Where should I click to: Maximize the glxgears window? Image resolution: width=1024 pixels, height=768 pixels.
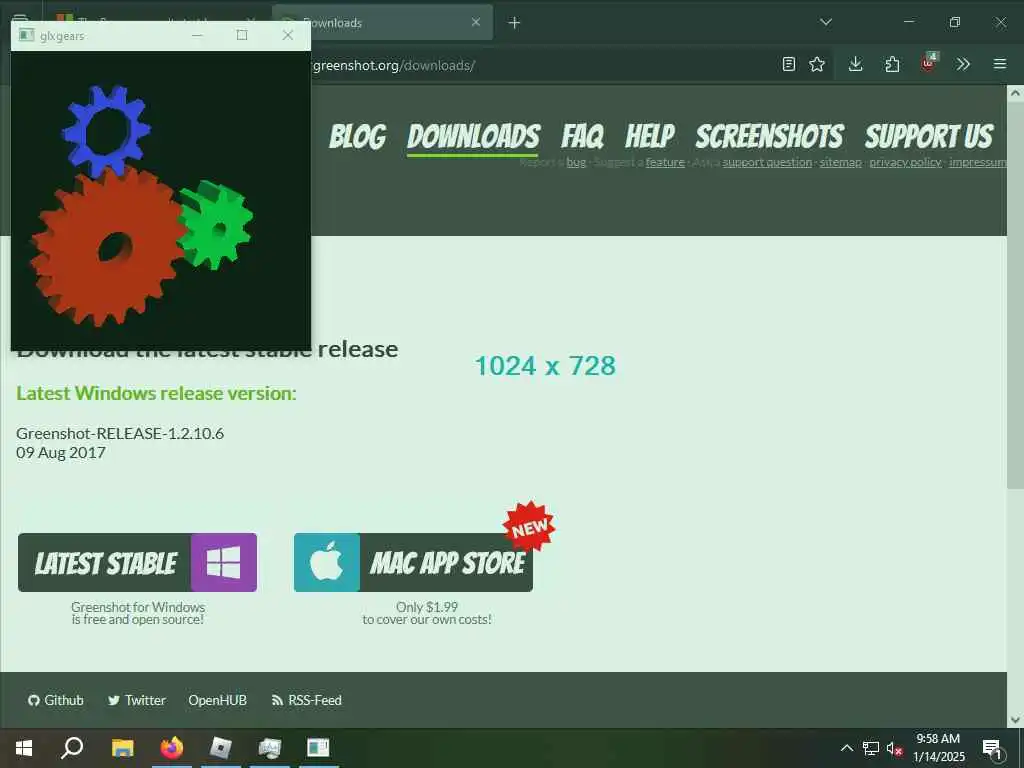click(242, 35)
